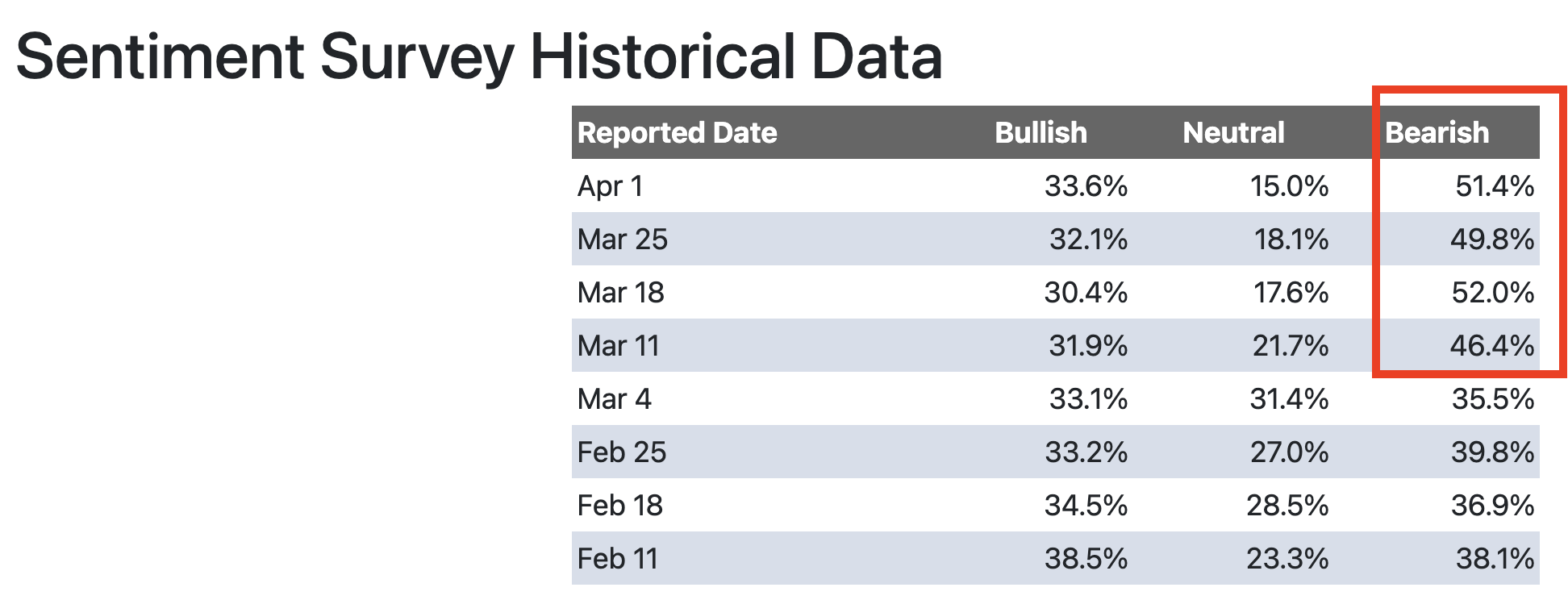
Task: Select the 34.5% bullish value
Action: pos(1086,506)
